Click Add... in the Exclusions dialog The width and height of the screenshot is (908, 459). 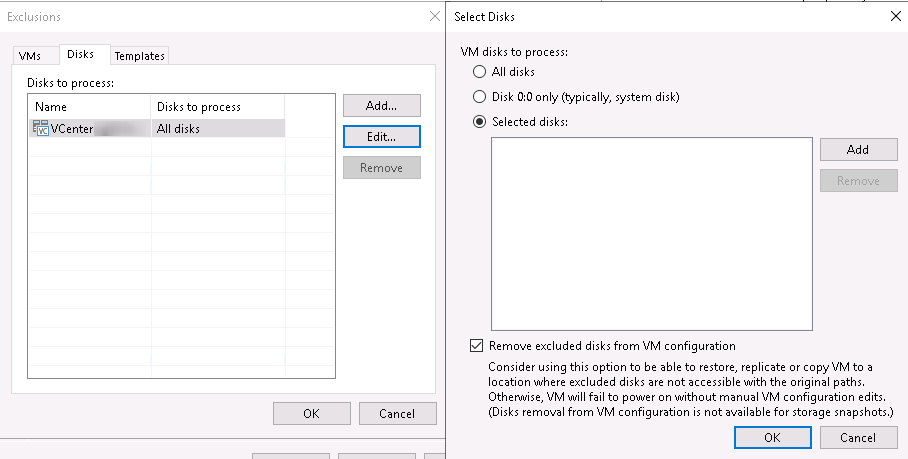point(381,105)
